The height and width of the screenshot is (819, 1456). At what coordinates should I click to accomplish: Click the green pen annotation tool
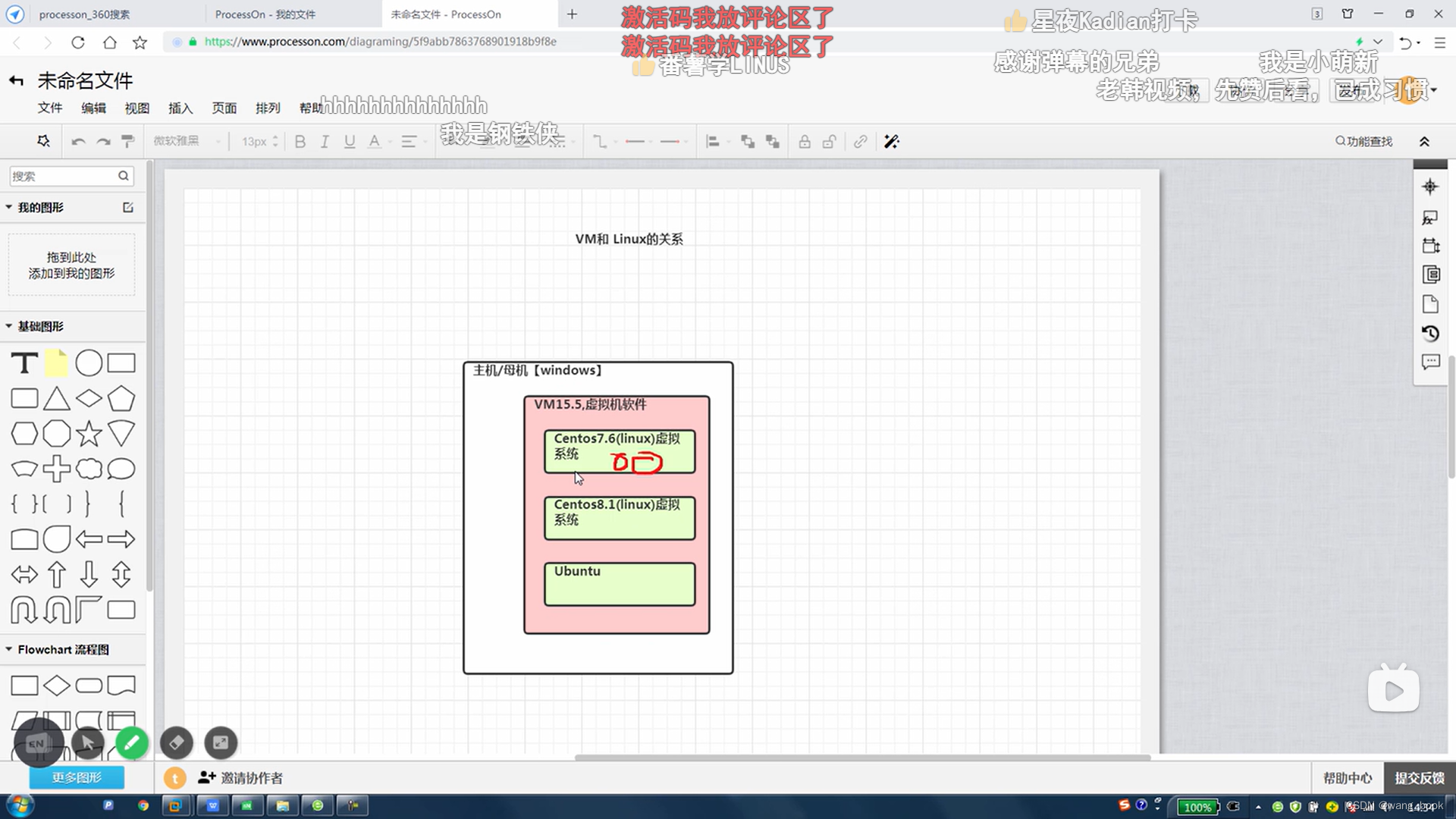pos(132,743)
